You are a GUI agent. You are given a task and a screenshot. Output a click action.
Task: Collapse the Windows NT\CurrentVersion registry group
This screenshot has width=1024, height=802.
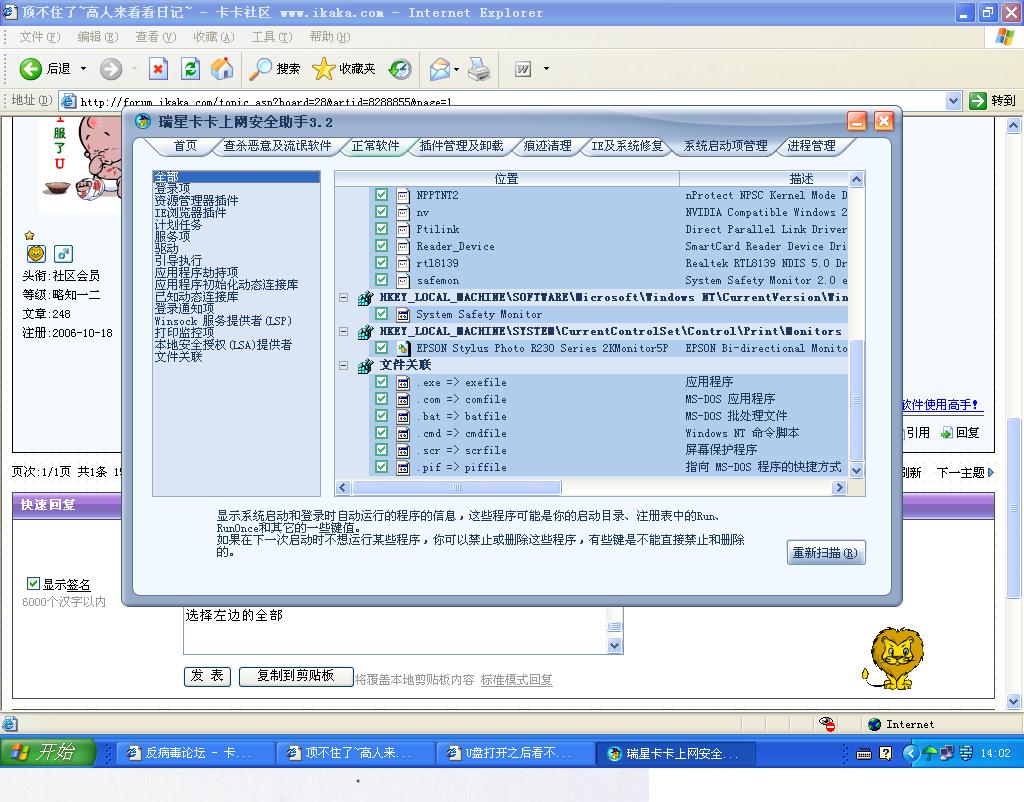344,297
